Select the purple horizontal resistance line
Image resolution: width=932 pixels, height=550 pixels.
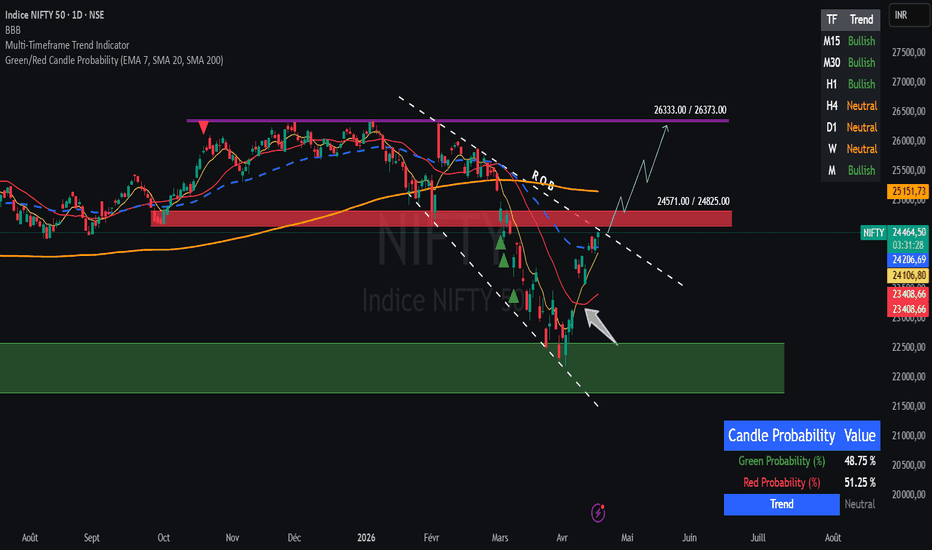coord(458,121)
